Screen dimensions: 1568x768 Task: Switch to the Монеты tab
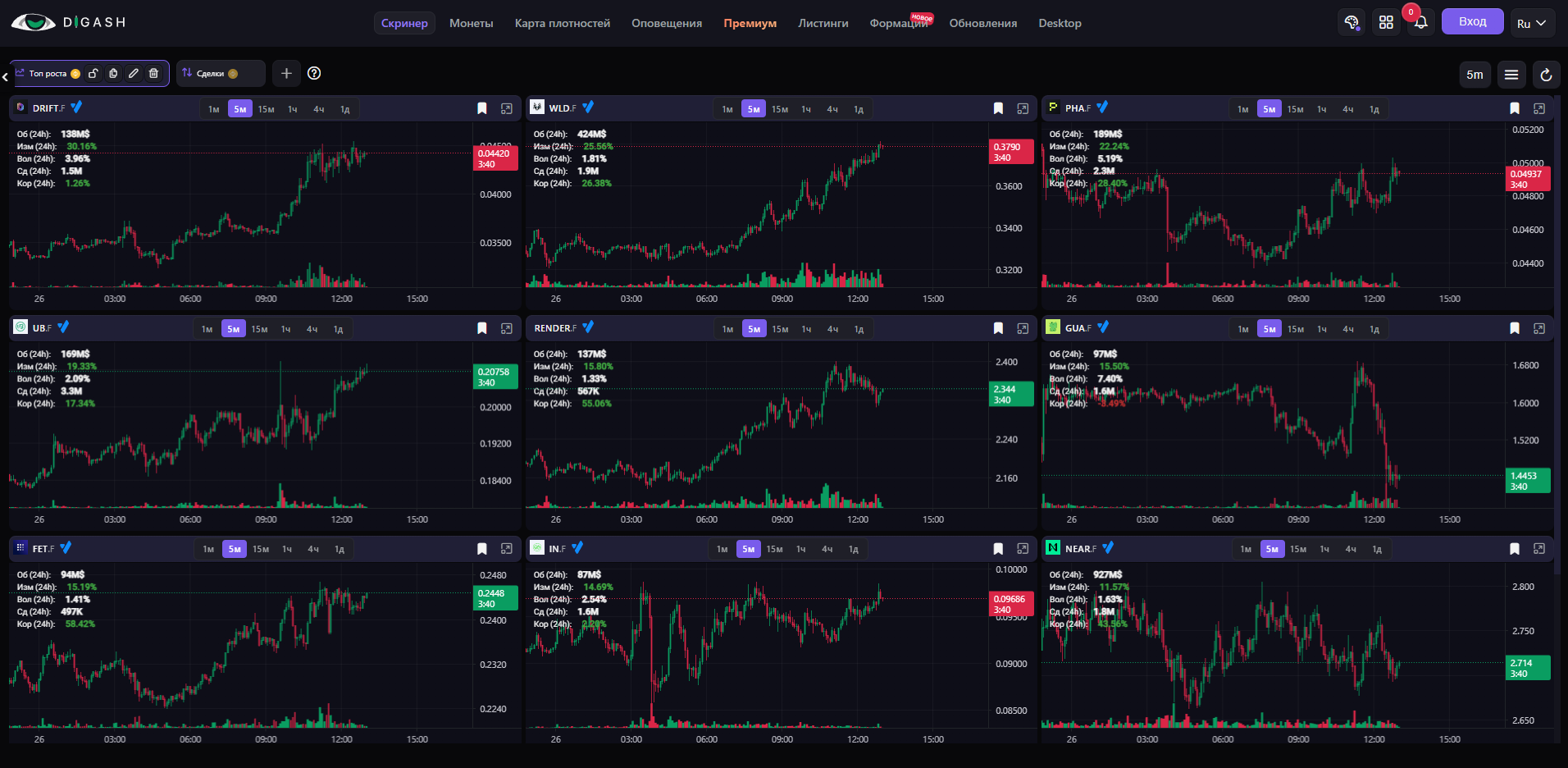(472, 23)
